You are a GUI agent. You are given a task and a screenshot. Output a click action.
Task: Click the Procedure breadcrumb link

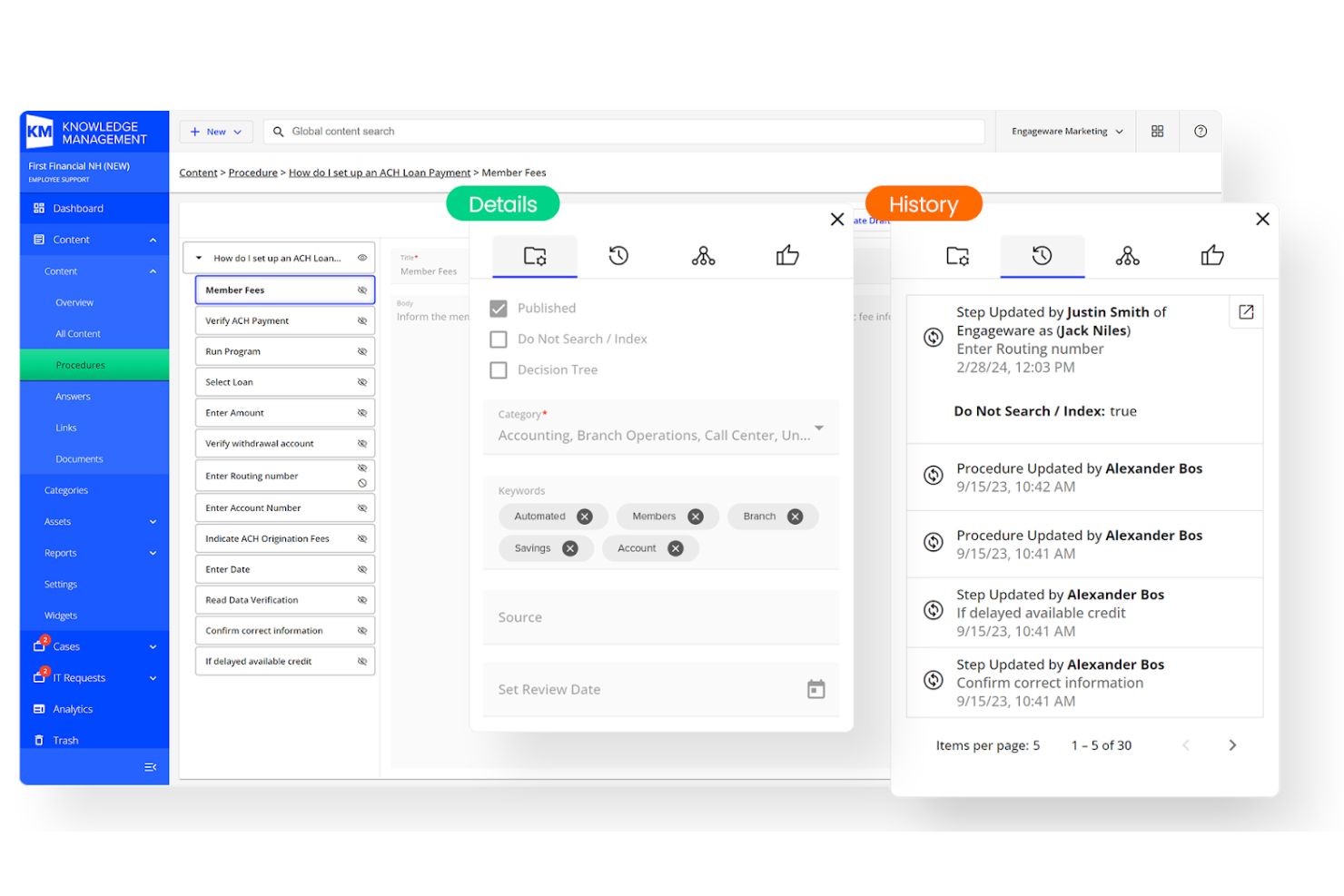click(x=252, y=172)
